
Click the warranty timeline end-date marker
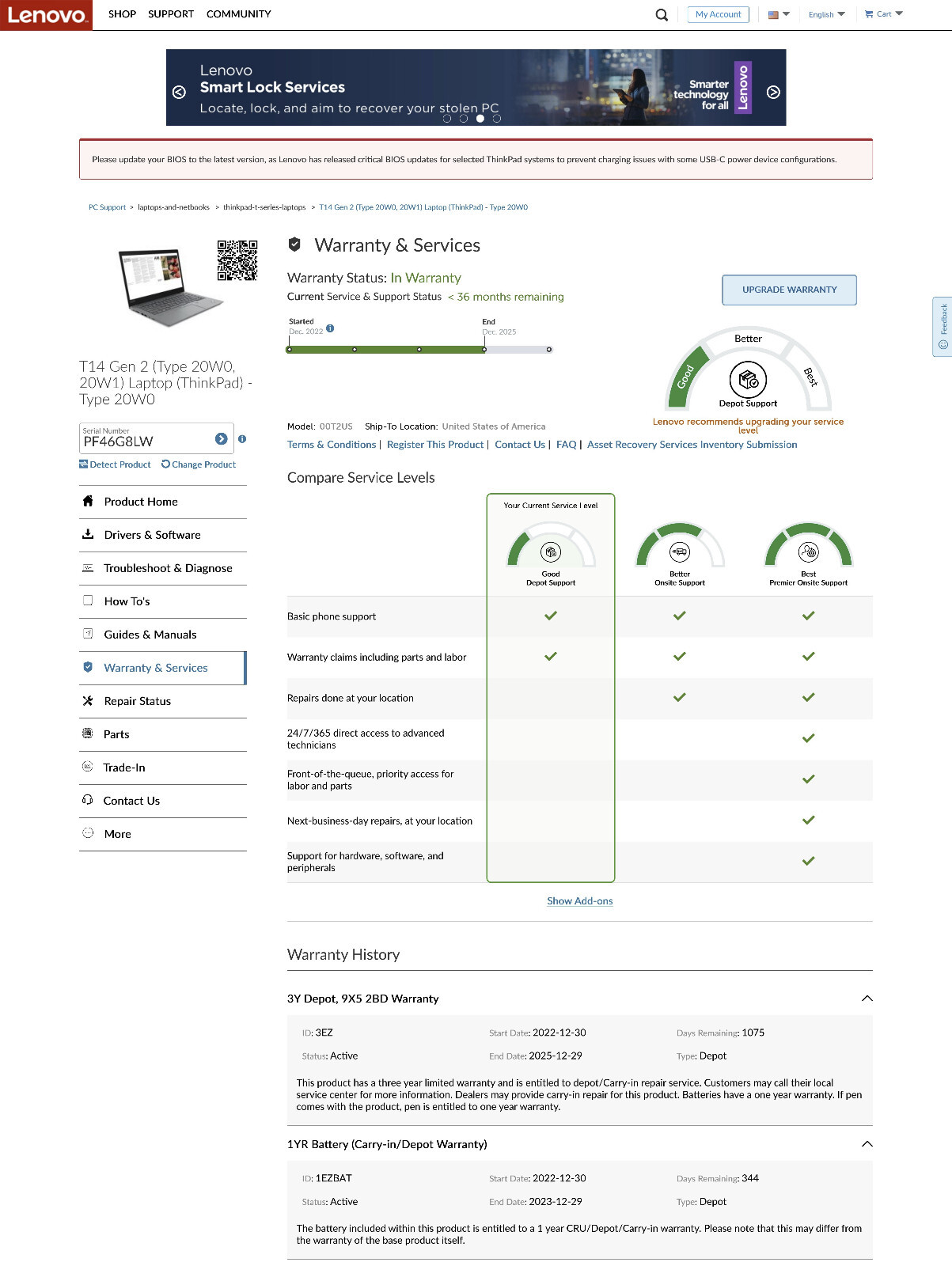click(484, 349)
